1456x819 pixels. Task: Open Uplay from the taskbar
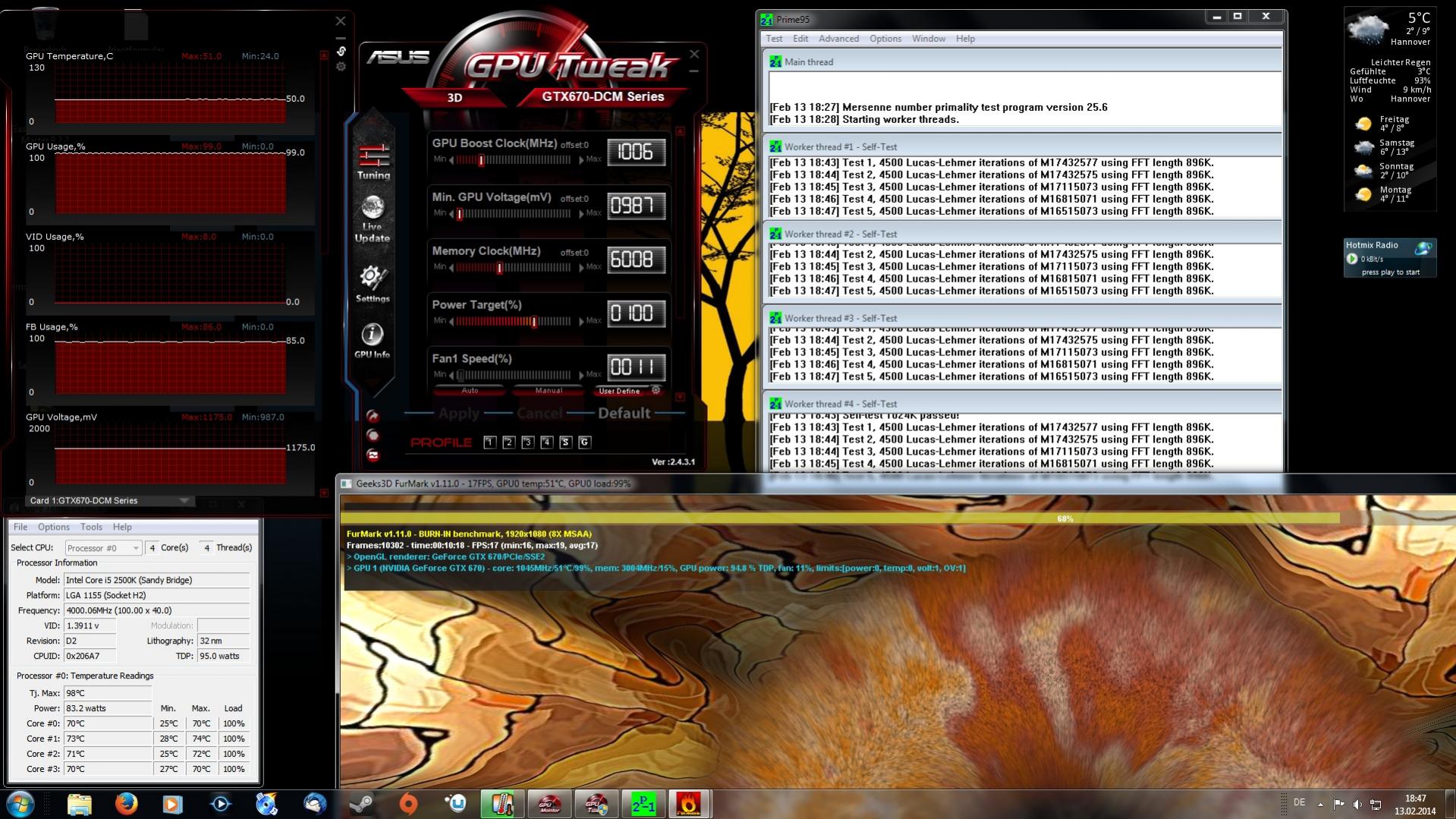coord(455,803)
